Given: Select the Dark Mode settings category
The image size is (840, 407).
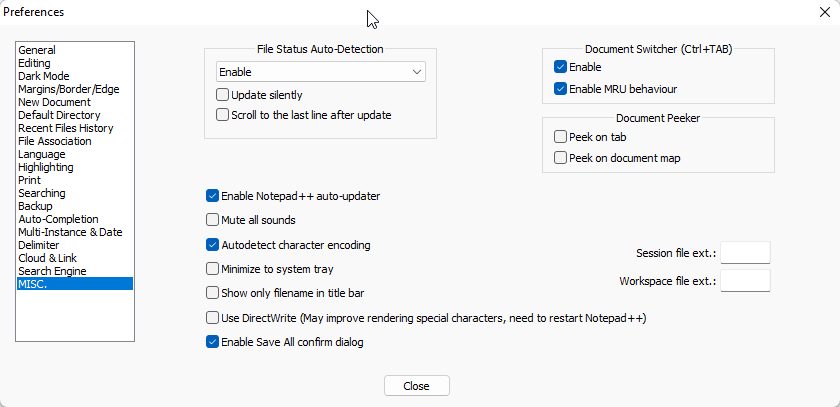Looking at the screenshot, I should coord(43,76).
